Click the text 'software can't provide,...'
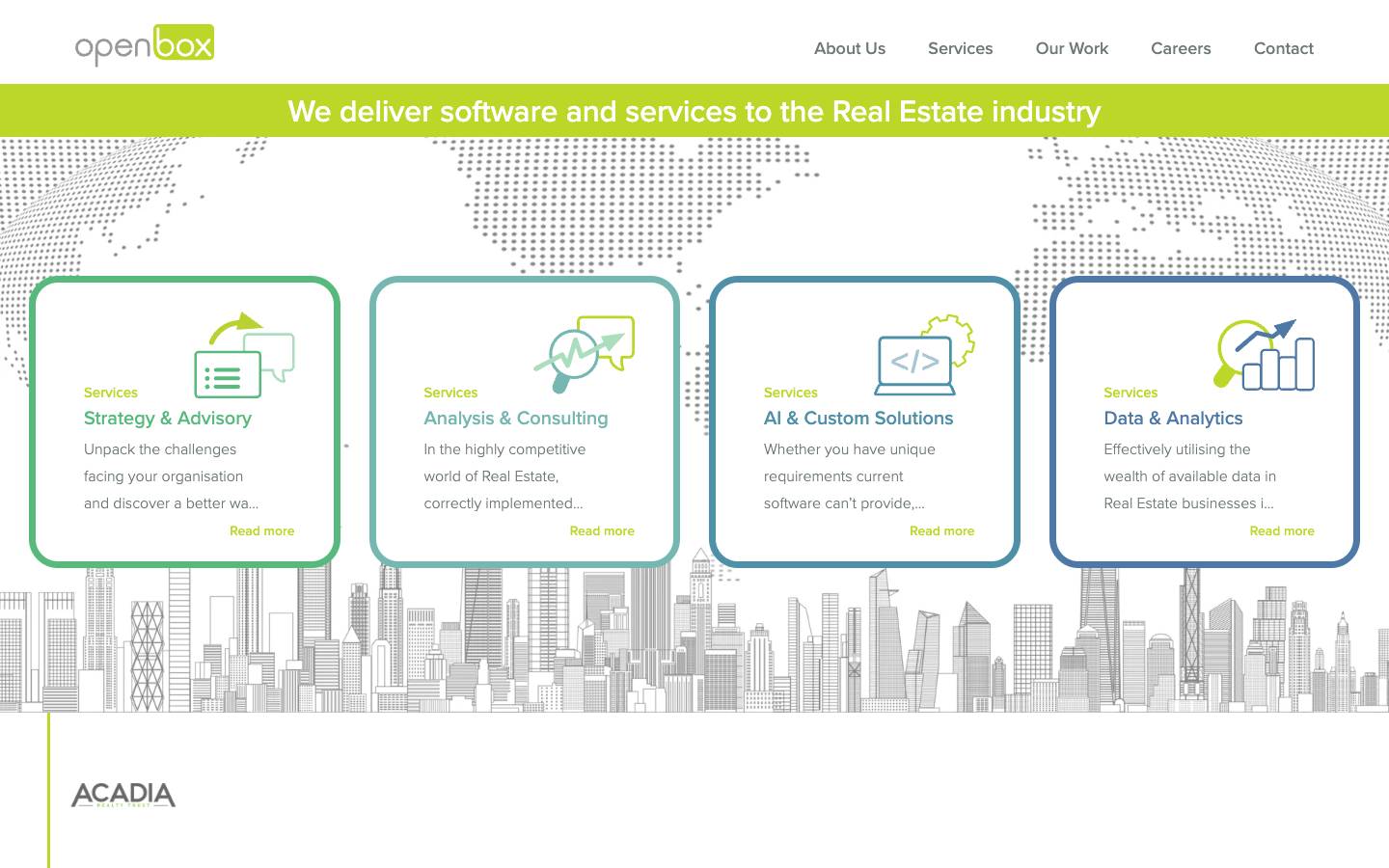Viewport: 1389px width, 868px height. [x=844, y=503]
